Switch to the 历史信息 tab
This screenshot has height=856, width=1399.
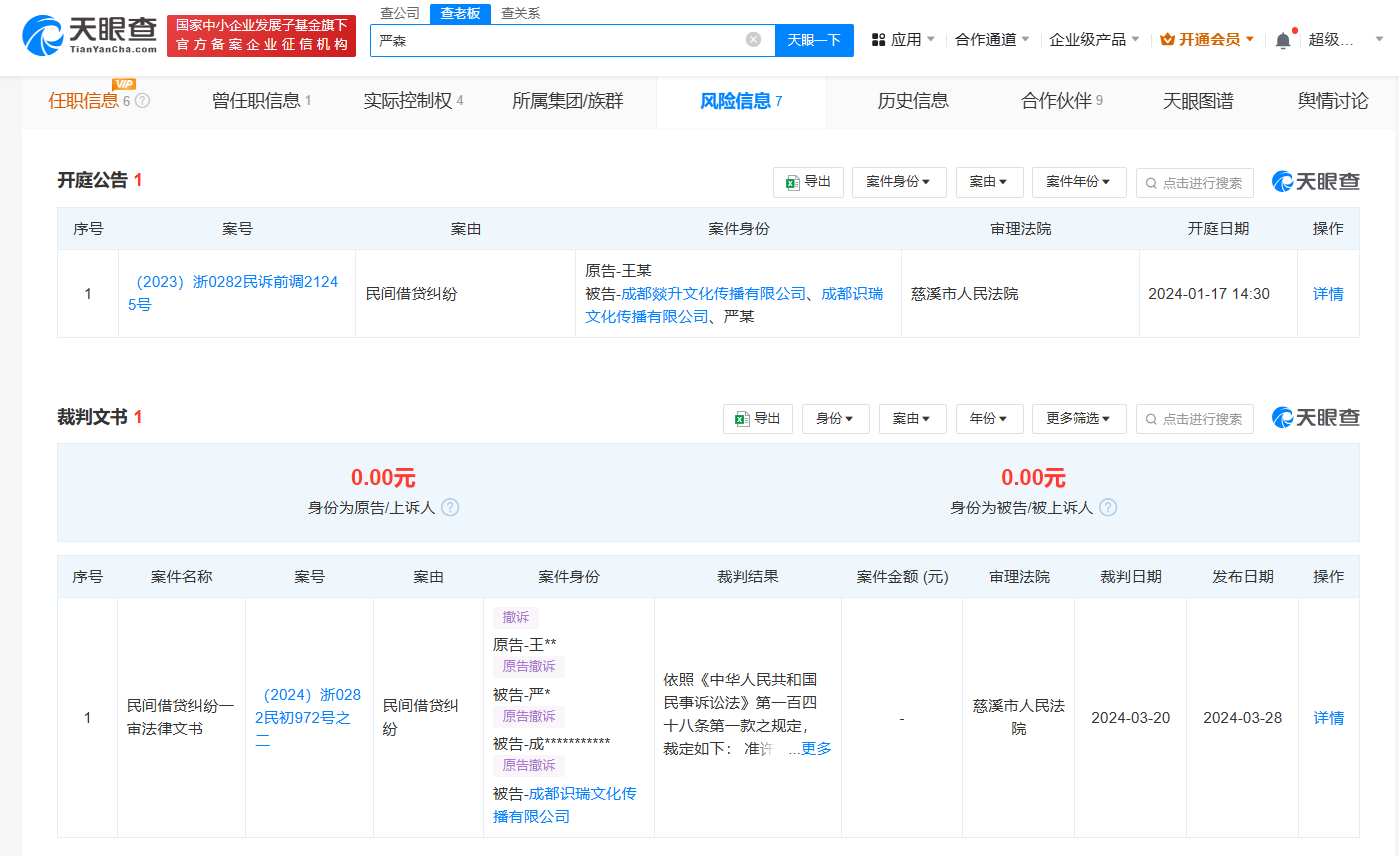(x=912, y=101)
